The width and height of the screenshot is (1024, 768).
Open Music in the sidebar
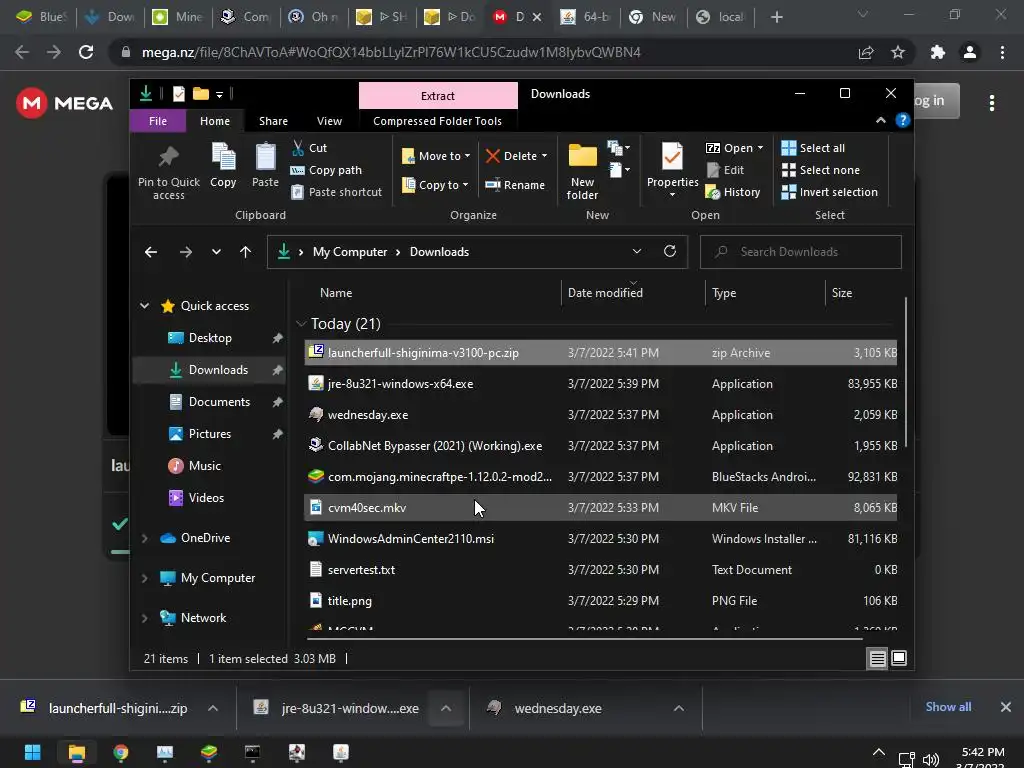tap(204, 466)
